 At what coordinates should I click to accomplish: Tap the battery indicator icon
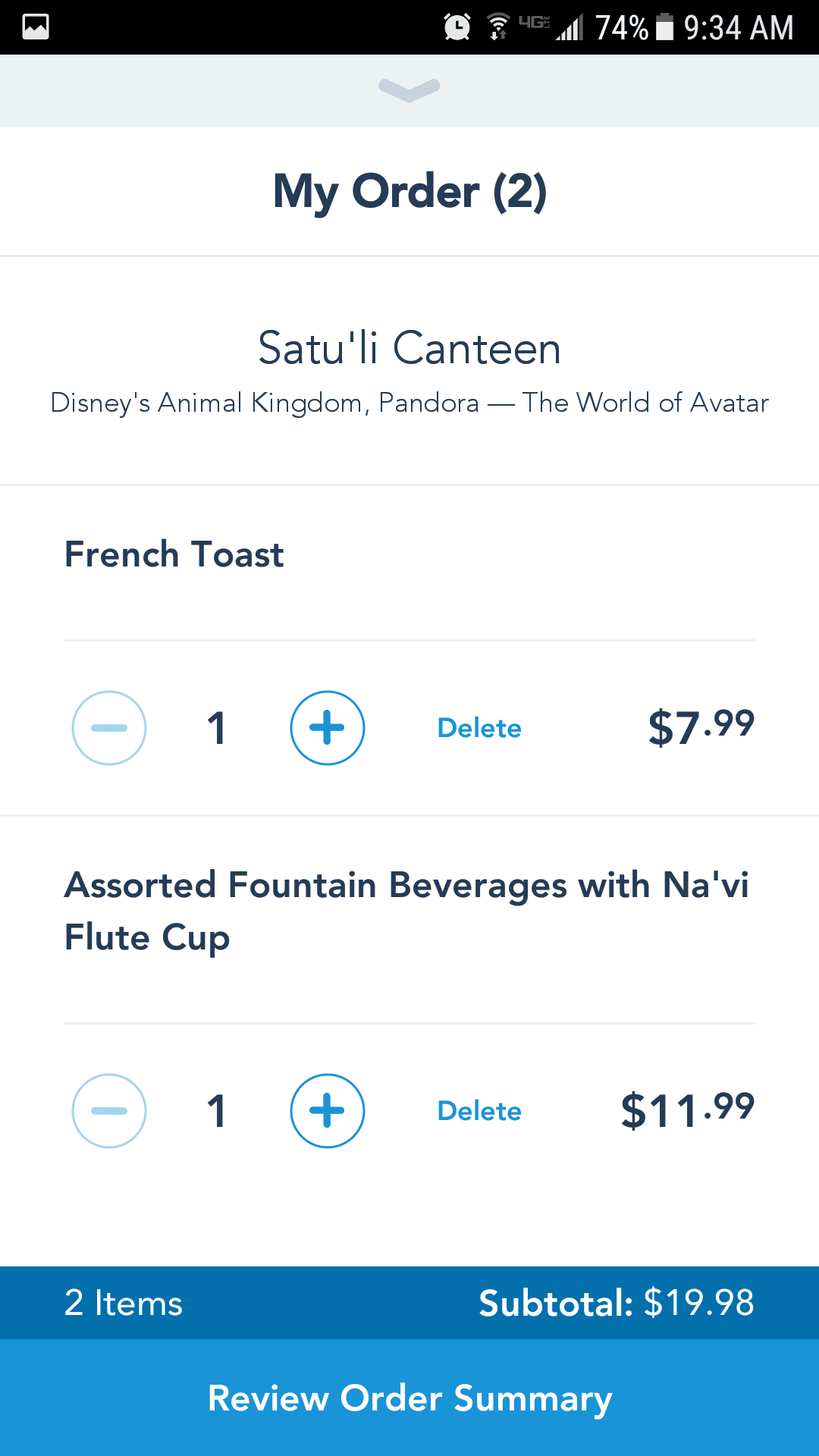[x=665, y=27]
